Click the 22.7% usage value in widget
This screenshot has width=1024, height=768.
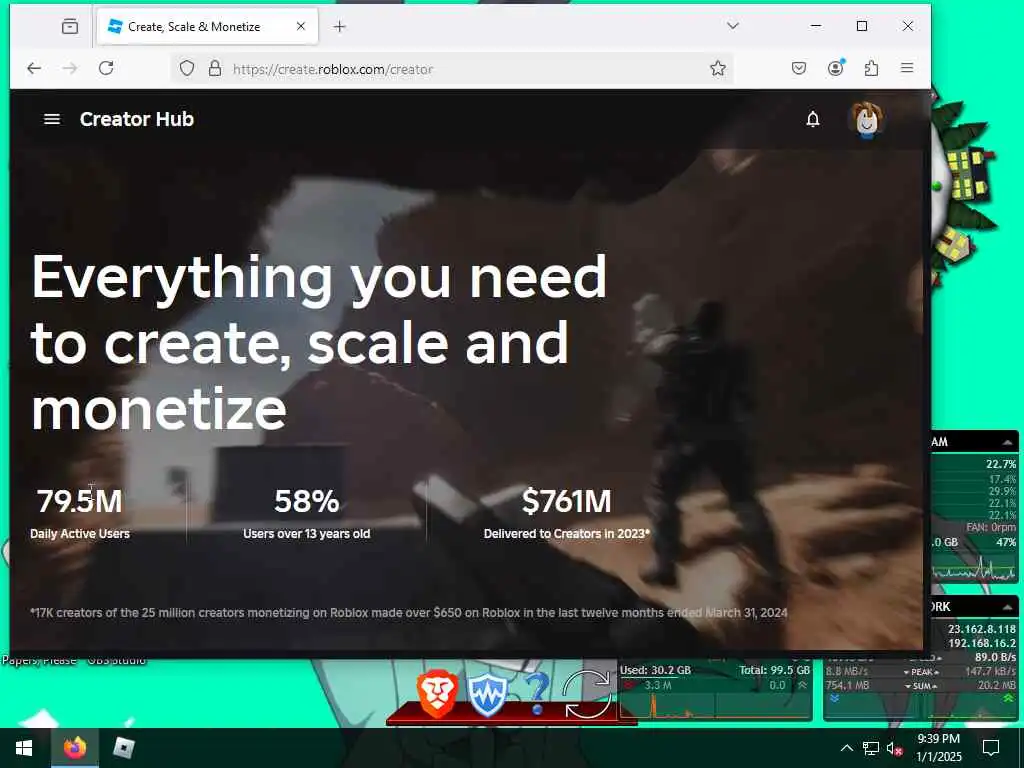(1000, 464)
